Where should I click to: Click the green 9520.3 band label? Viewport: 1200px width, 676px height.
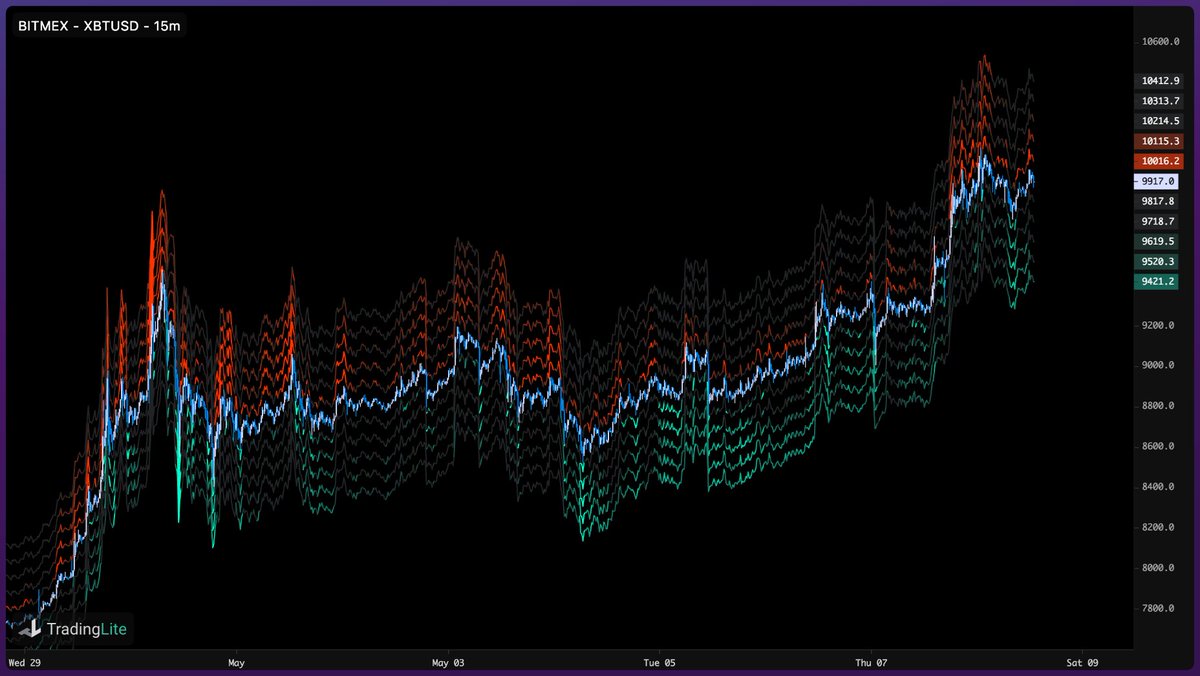click(x=1158, y=262)
